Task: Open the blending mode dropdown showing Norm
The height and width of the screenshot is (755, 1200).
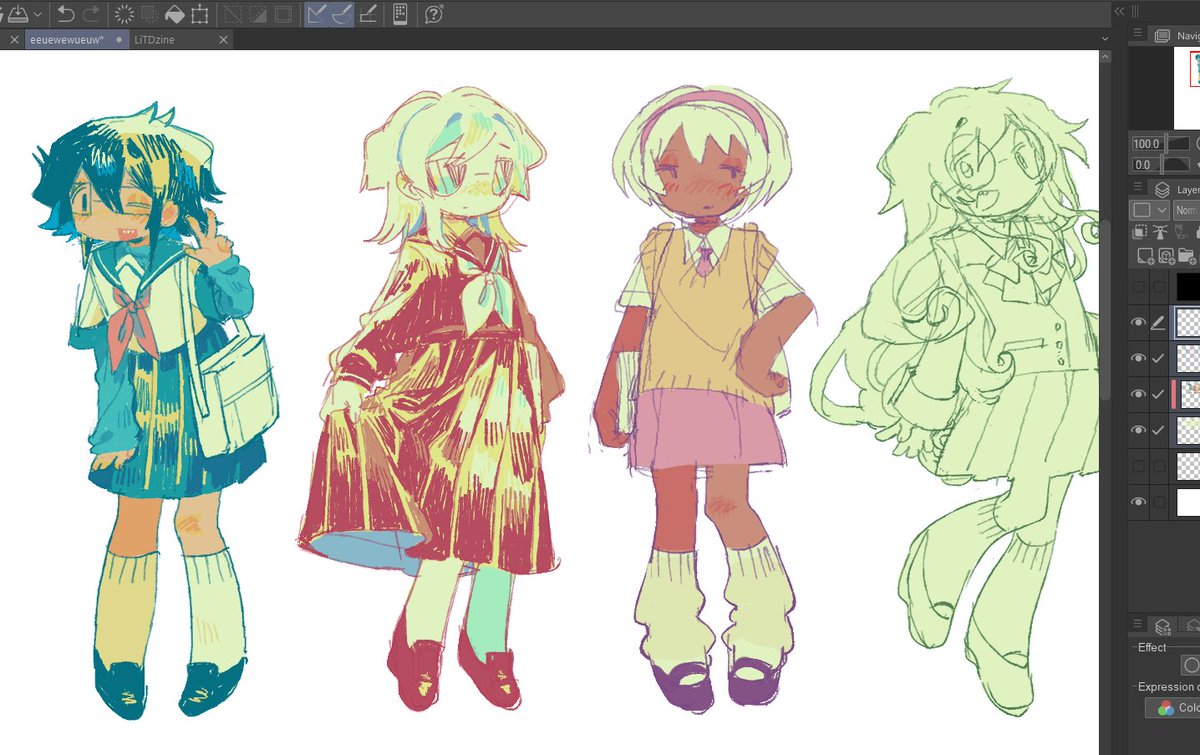Action: coord(1186,210)
